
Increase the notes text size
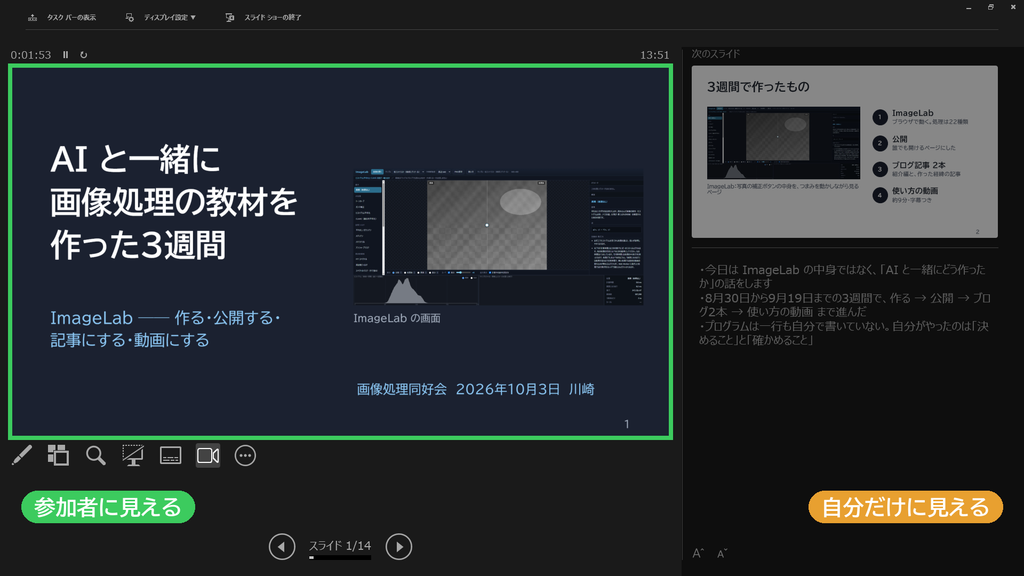pos(698,553)
